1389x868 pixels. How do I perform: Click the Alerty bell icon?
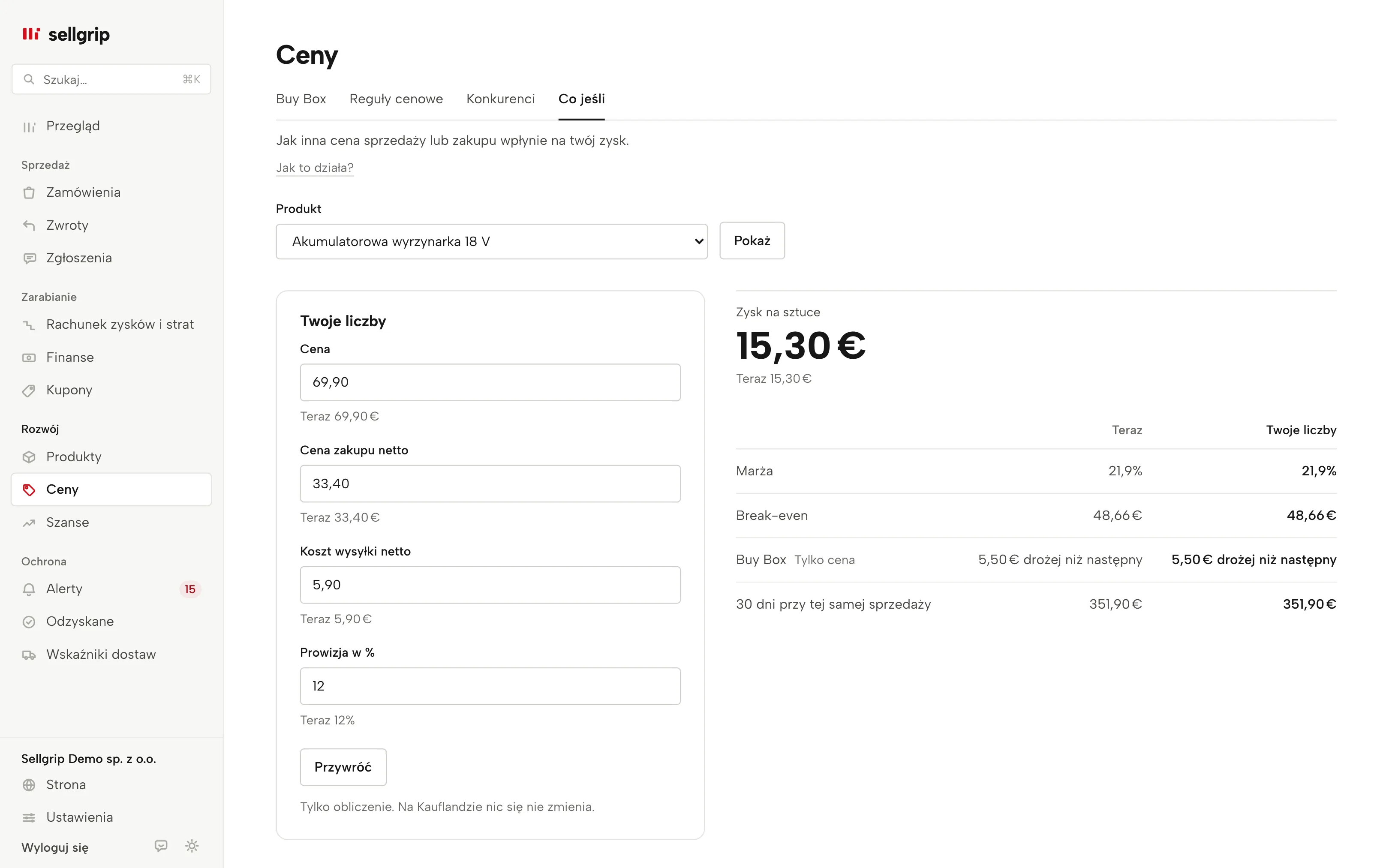pyautogui.click(x=29, y=589)
